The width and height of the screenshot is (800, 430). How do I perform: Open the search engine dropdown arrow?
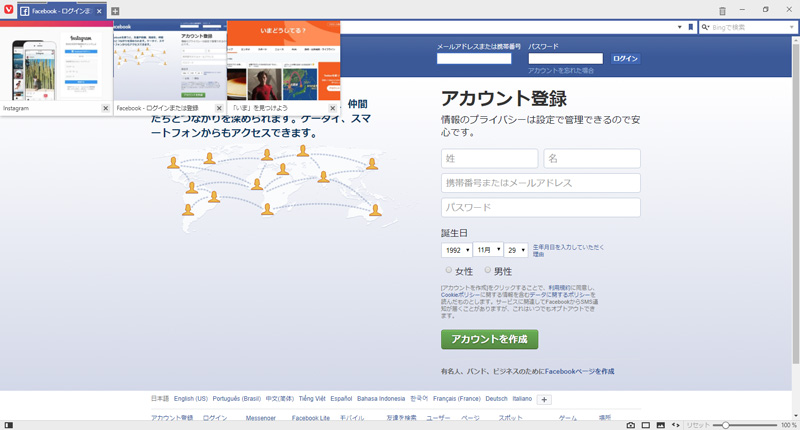(x=791, y=27)
